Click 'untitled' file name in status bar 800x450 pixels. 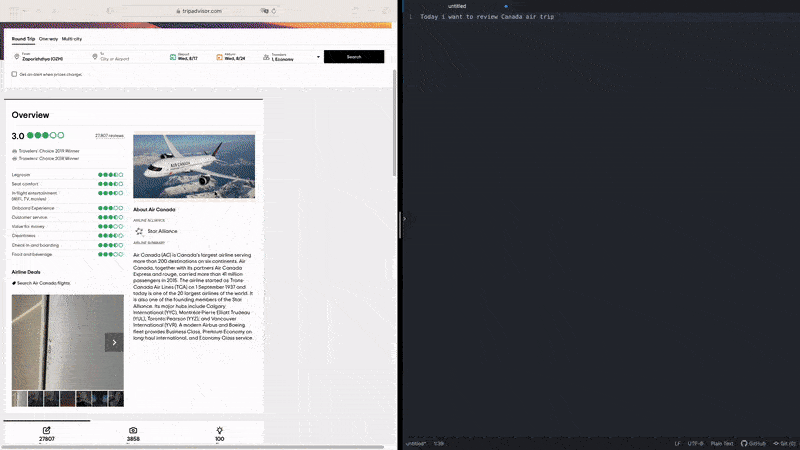pyautogui.click(x=415, y=443)
